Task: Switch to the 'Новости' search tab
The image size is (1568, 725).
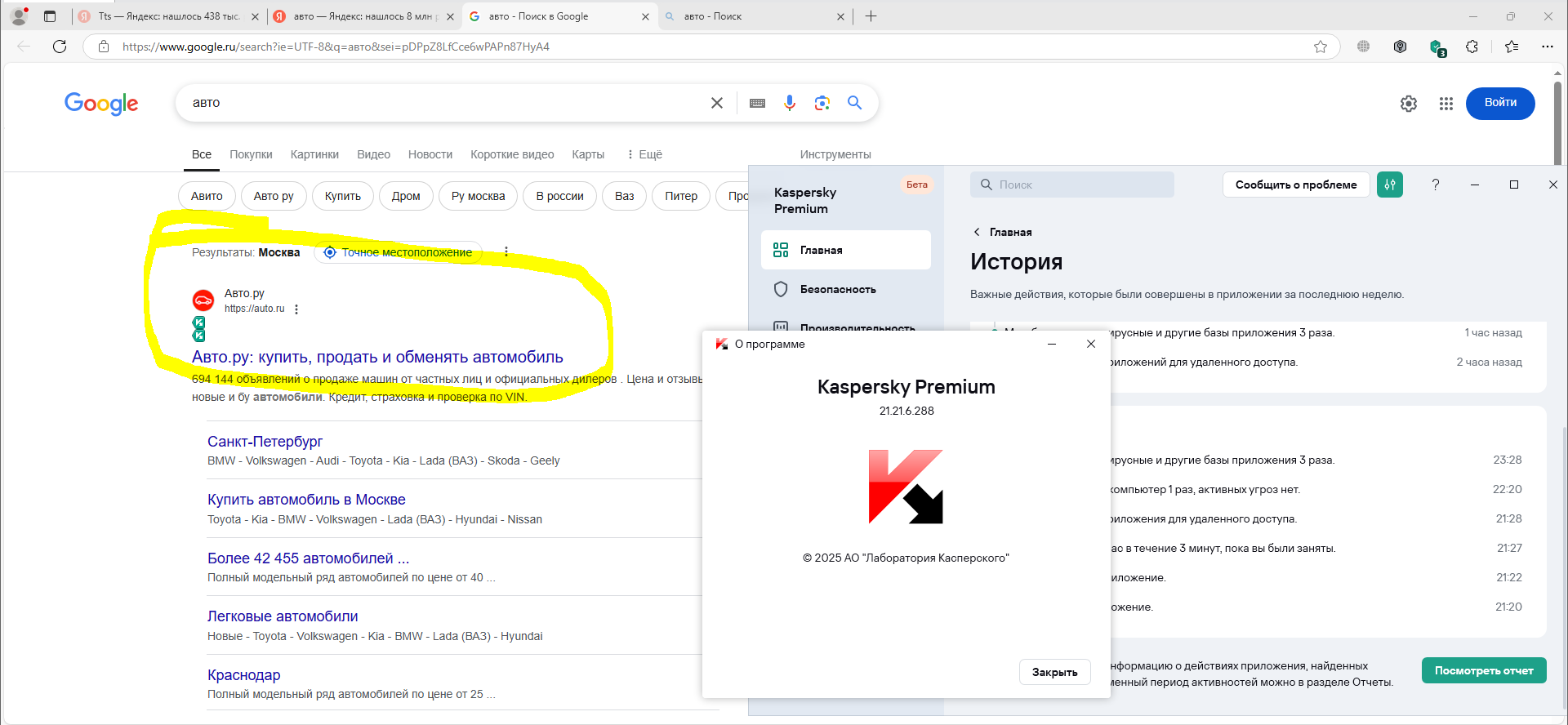Action: pos(430,154)
